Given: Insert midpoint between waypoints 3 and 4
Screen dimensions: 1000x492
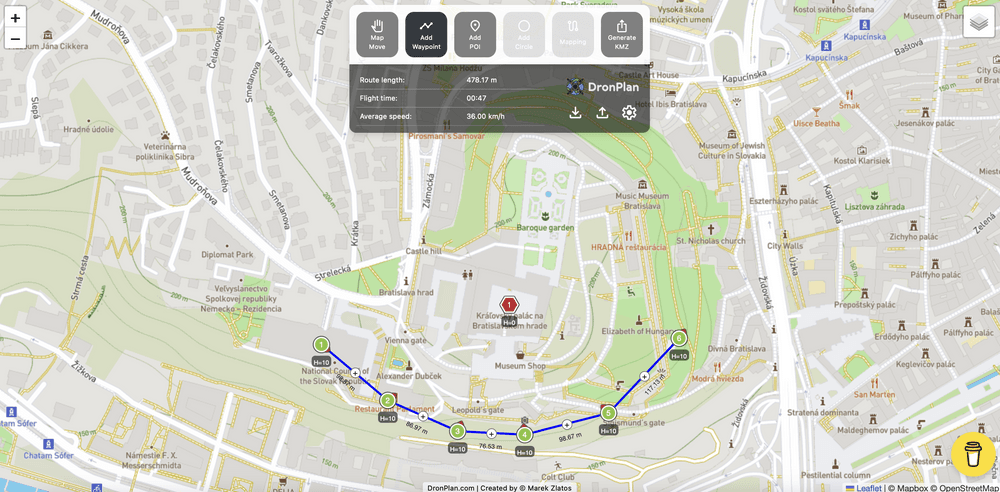Looking at the screenshot, I should [x=491, y=434].
